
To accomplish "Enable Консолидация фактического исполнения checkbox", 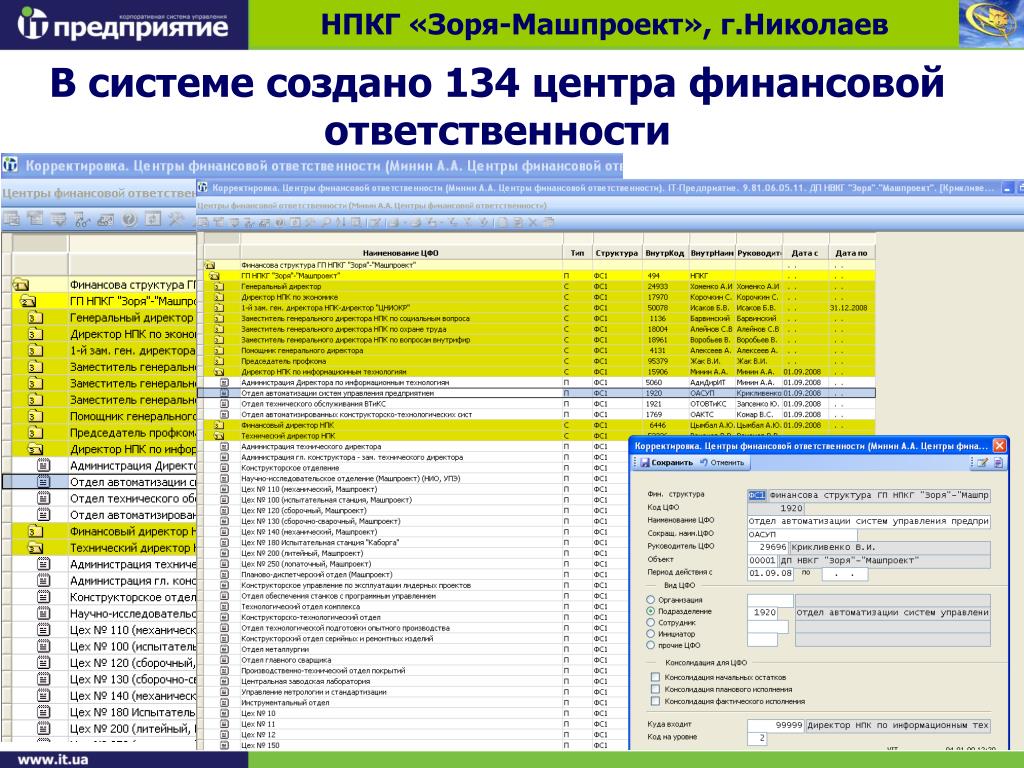I will pos(655,701).
